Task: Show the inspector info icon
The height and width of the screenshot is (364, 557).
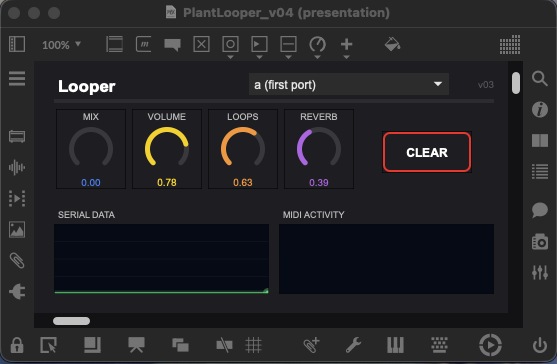Action: (x=540, y=109)
